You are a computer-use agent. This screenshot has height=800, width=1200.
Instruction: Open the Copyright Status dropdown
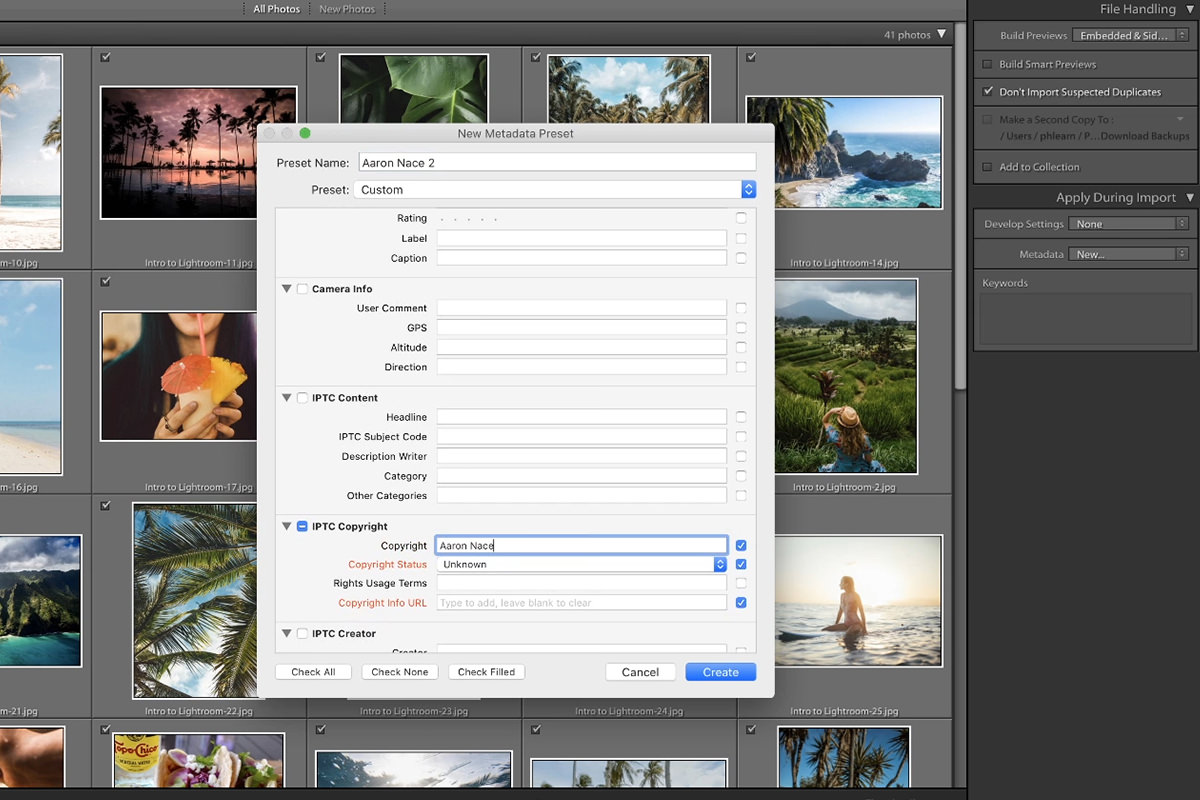coord(581,565)
